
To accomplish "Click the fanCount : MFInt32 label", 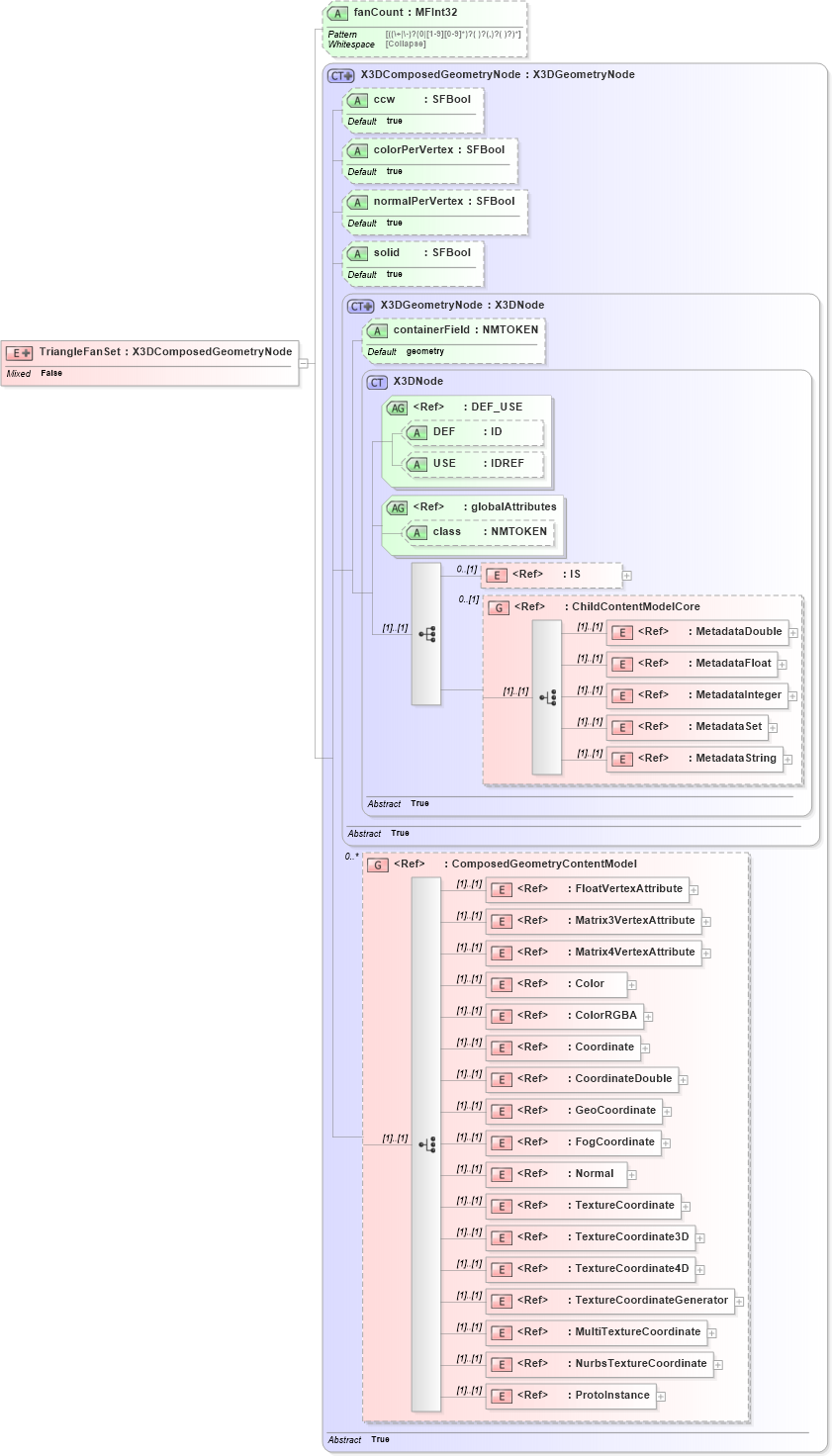I will click(406, 14).
